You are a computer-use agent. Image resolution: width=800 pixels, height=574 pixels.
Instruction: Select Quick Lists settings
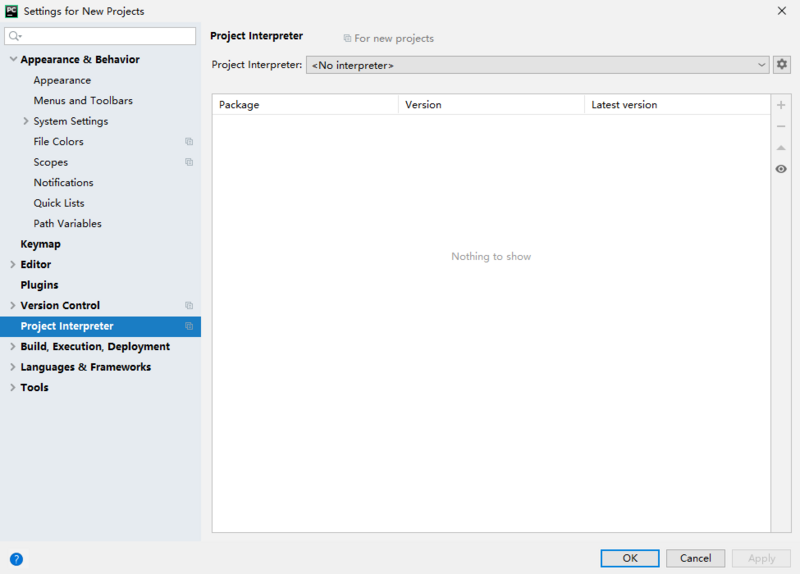(59, 203)
